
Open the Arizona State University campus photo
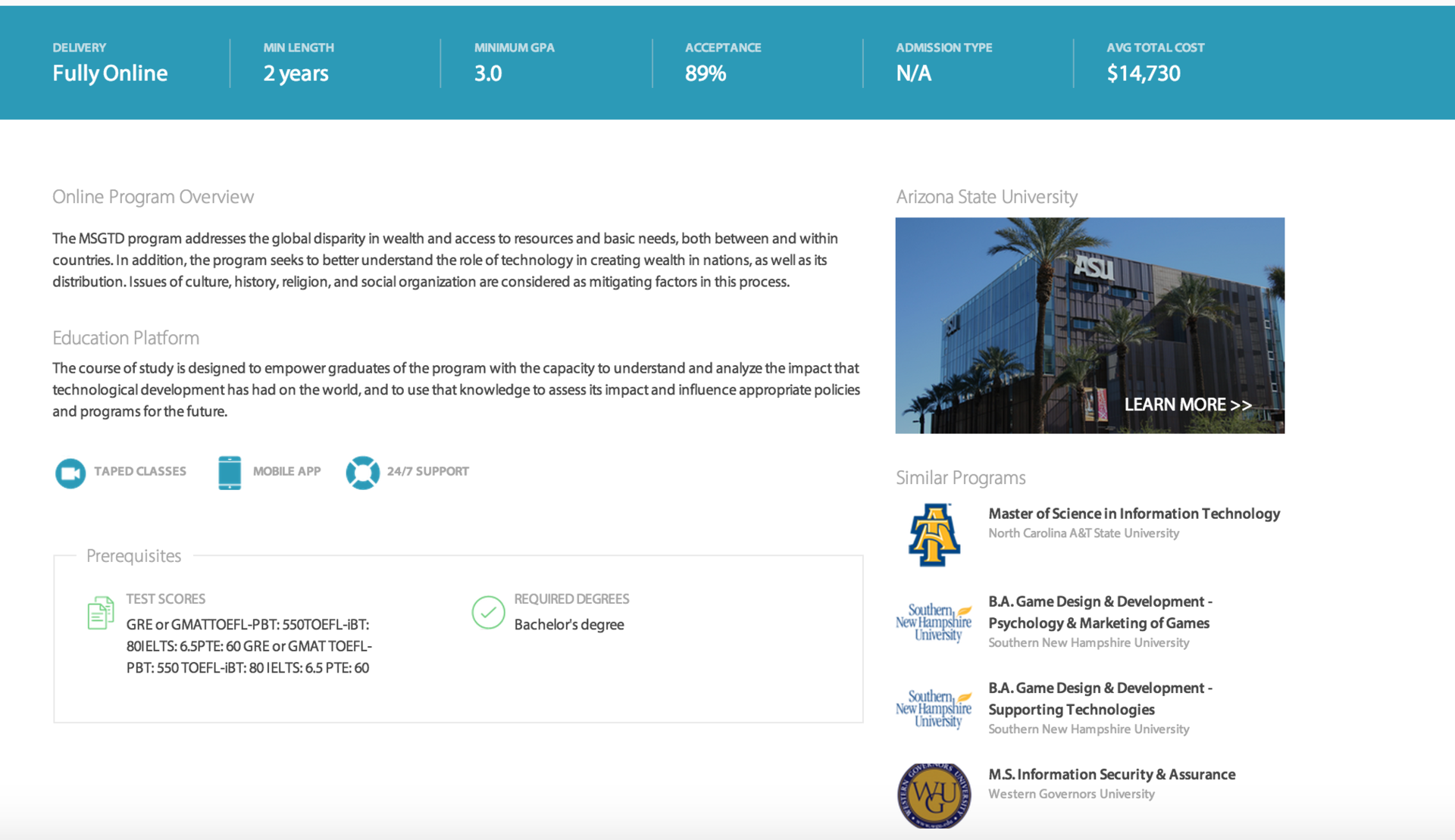(x=1090, y=326)
